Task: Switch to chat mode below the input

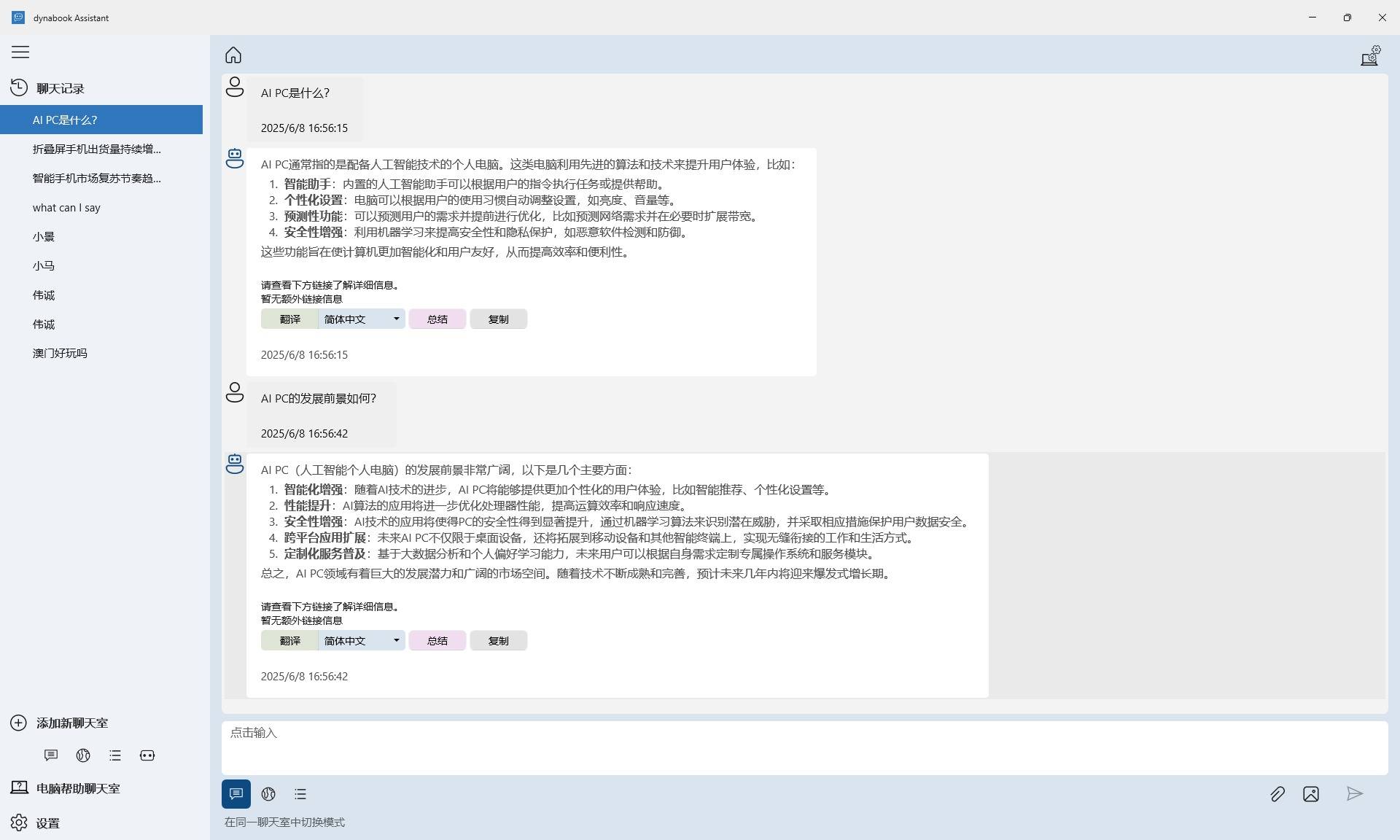Action: coord(236,794)
